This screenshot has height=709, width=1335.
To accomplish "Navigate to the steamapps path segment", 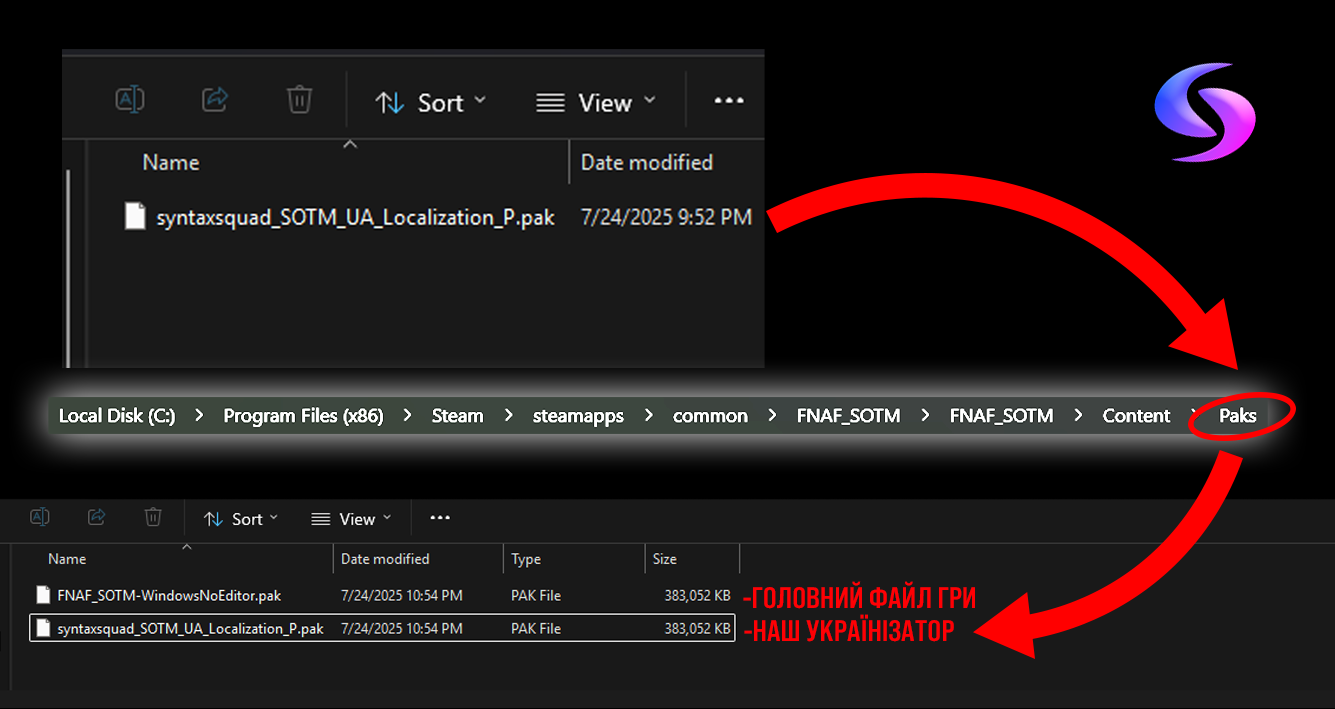I will click(578, 416).
